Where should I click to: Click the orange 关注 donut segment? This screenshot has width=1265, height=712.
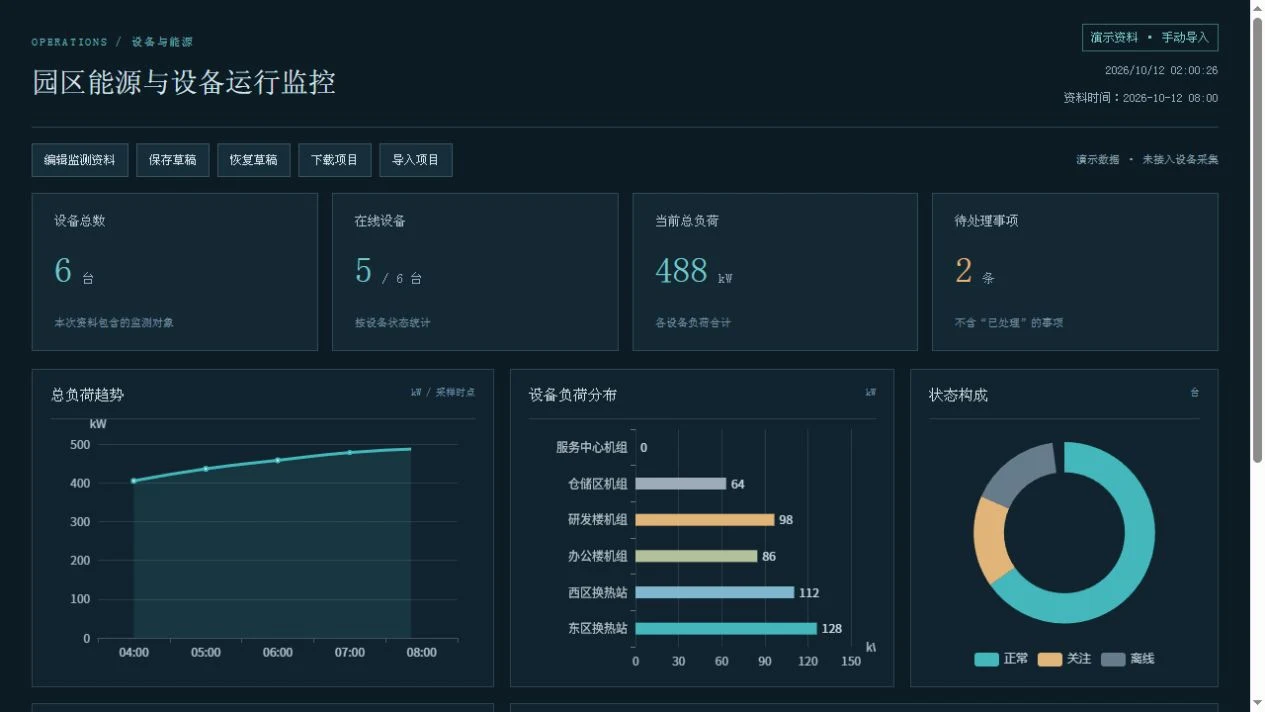[x=989, y=540]
